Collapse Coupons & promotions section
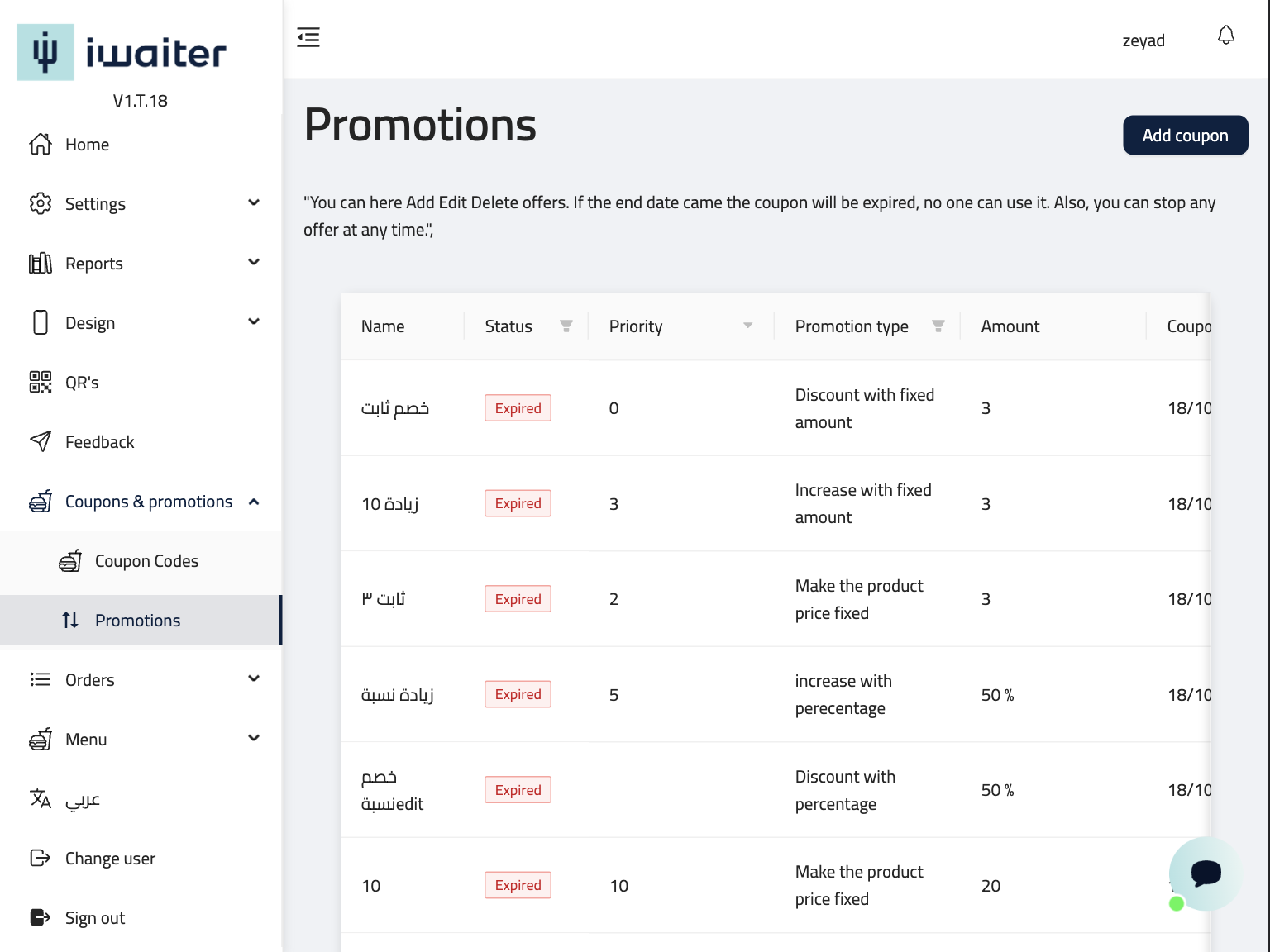The width and height of the screenshot is (1270, 952). click(254, 502)
